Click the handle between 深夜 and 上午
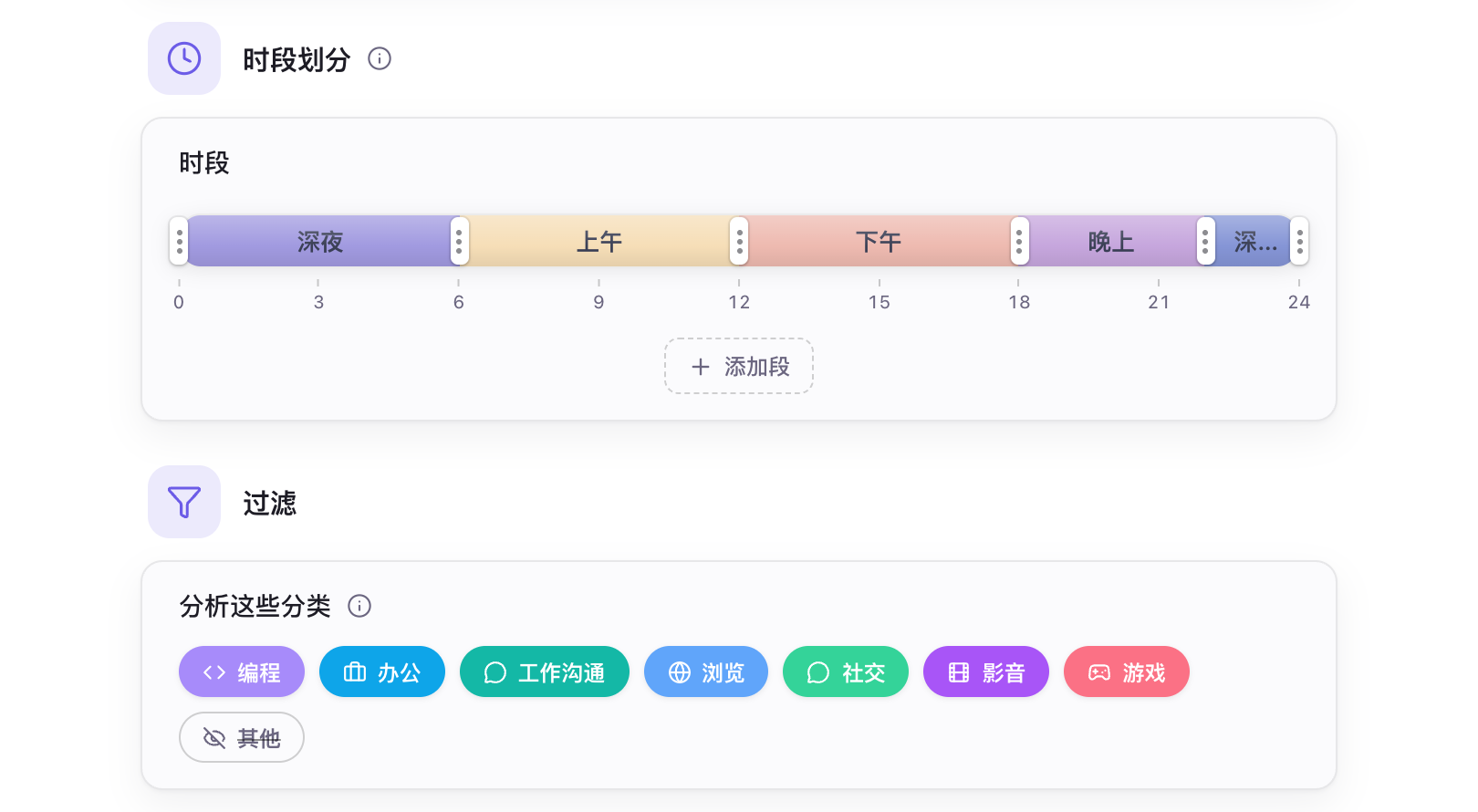1478x812 pixels. pos(459,241)
